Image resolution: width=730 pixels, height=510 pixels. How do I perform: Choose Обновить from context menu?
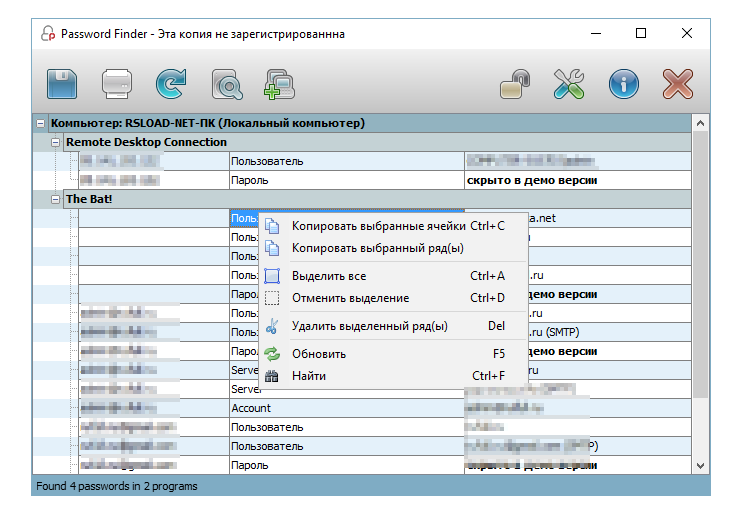click(x=393, y=354)
